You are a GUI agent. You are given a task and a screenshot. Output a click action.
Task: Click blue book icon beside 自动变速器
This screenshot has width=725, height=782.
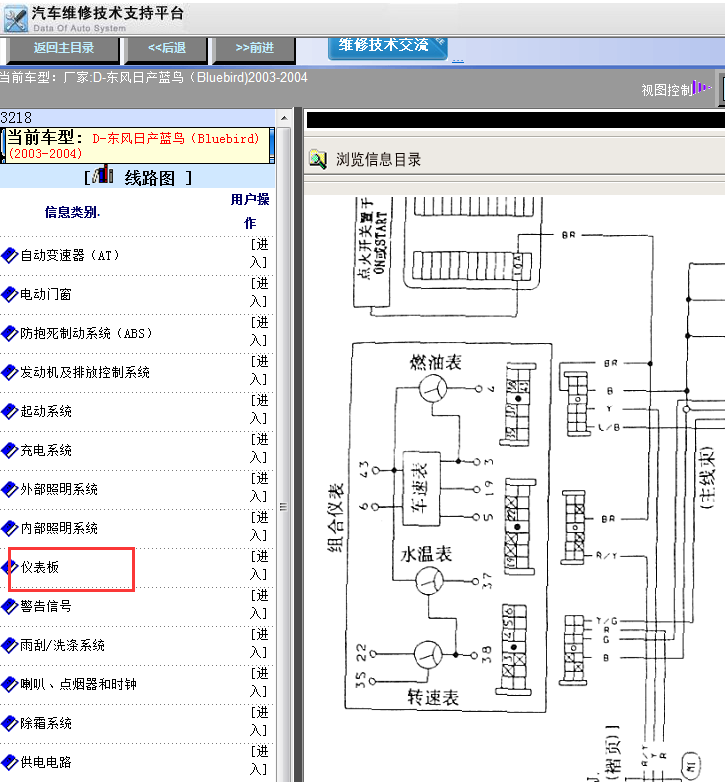coord(9,255)
